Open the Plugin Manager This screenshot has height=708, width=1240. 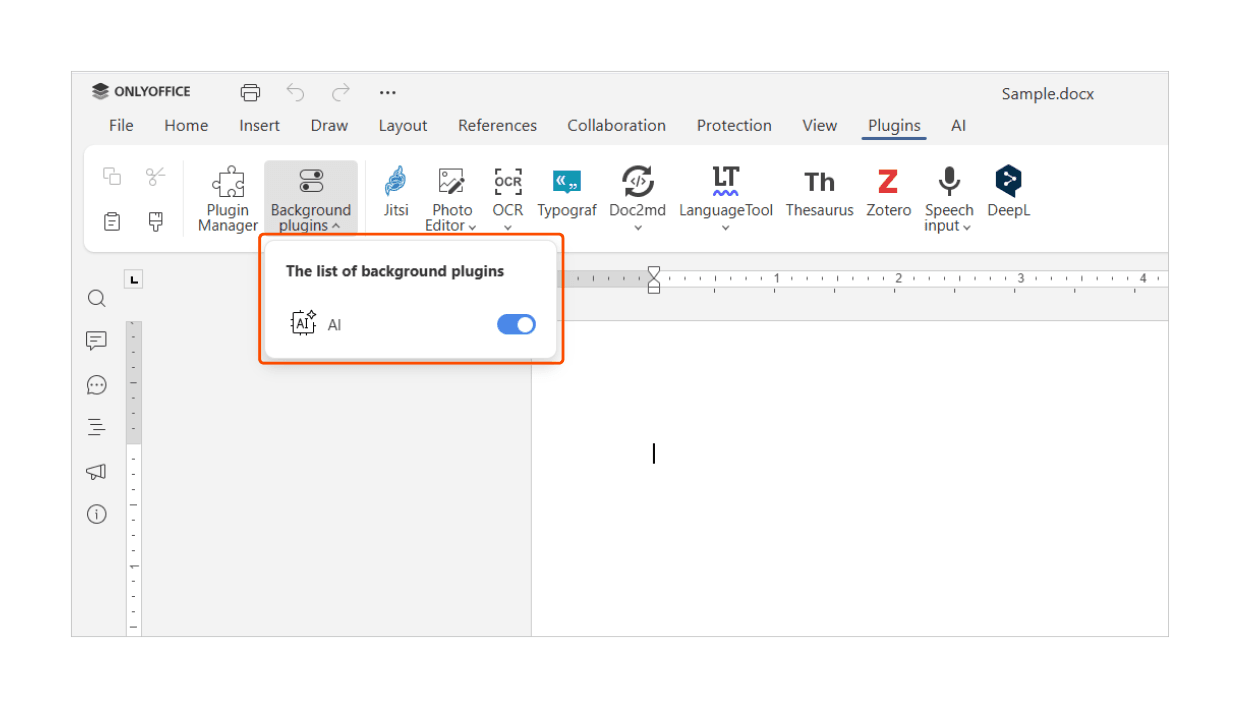pyautogui.click(x=228, y=198)
